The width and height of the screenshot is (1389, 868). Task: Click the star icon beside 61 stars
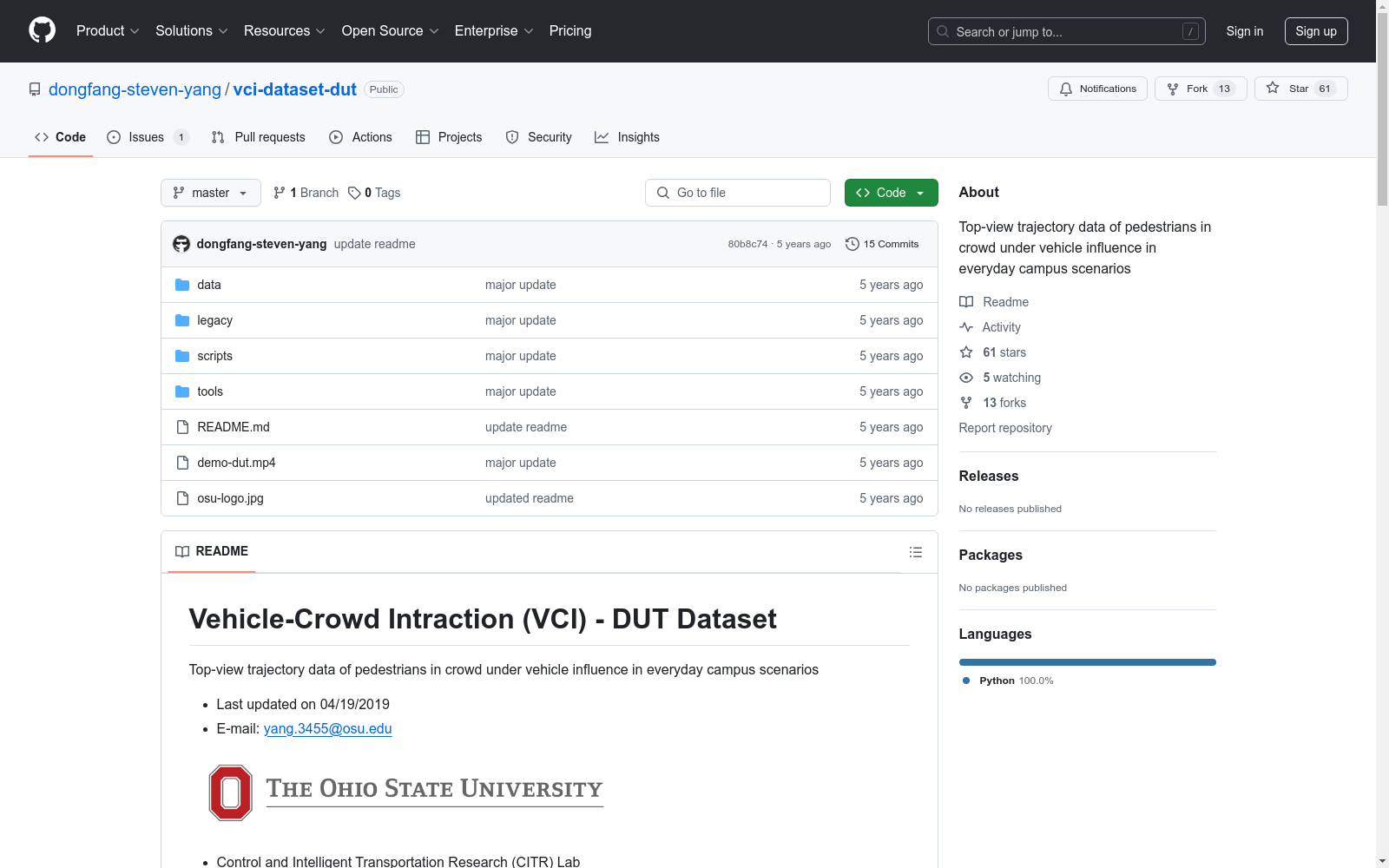tap(966, 352)
